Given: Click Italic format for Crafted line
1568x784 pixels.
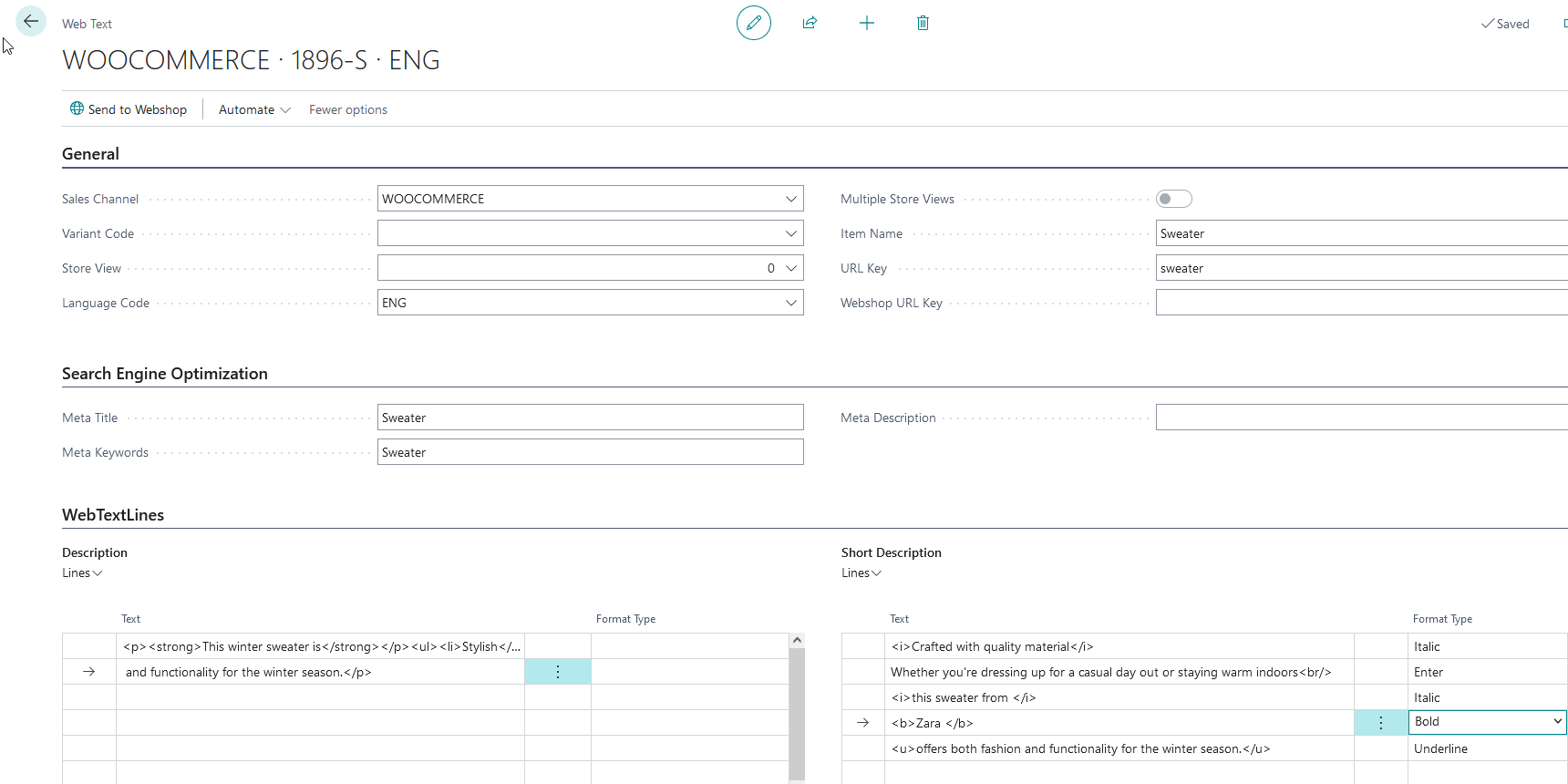Looking at the screenshot, I should point(1488,646).
